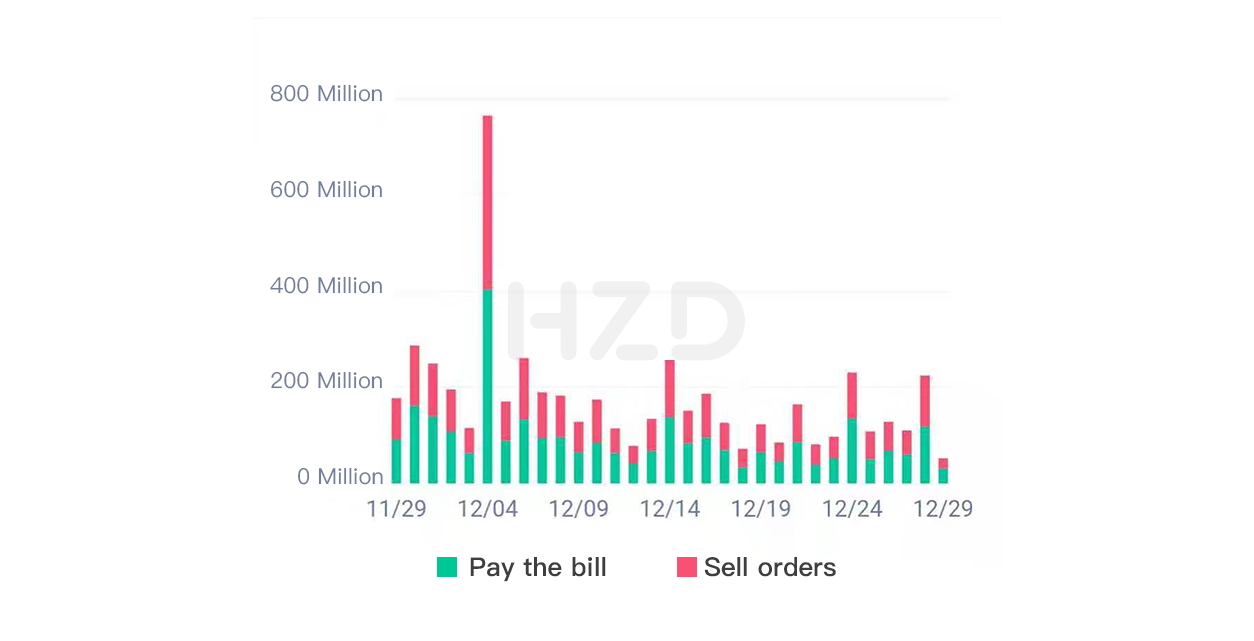Image resolution: width=1254 pixels, height=641 pixels.
Task: Select the 12/09 x-axis date label
Action: click(578, 509)
